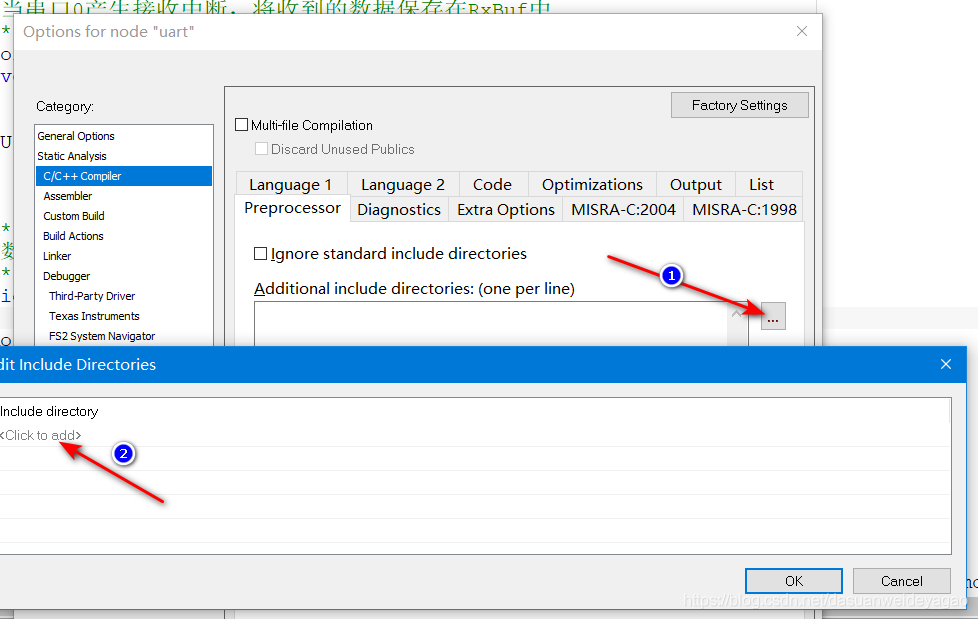Switch to the Language 2 tab
978x619 pixels.
[403, 185]
